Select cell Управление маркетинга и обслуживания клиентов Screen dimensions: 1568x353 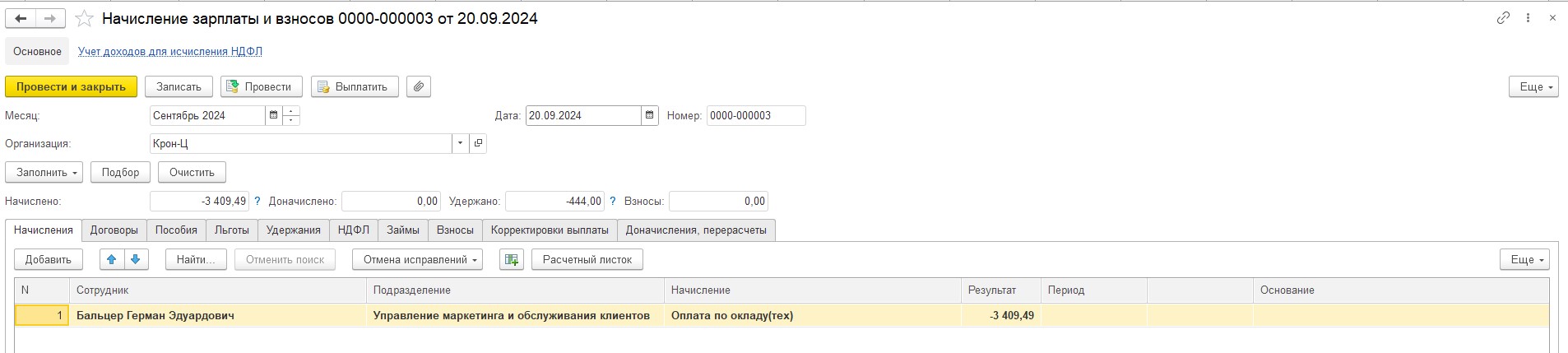(x=515, y=315)
